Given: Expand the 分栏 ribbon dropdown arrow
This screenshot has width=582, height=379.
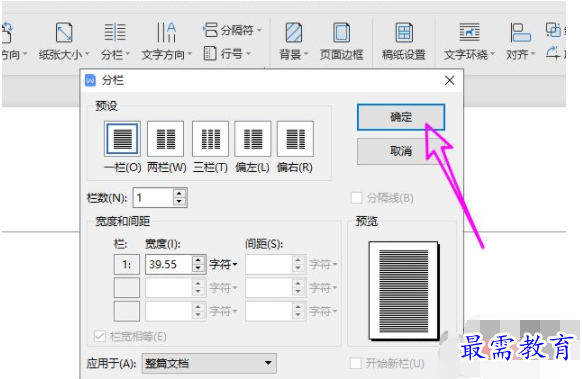Looking at the screenshot, I should click(127, 54).
